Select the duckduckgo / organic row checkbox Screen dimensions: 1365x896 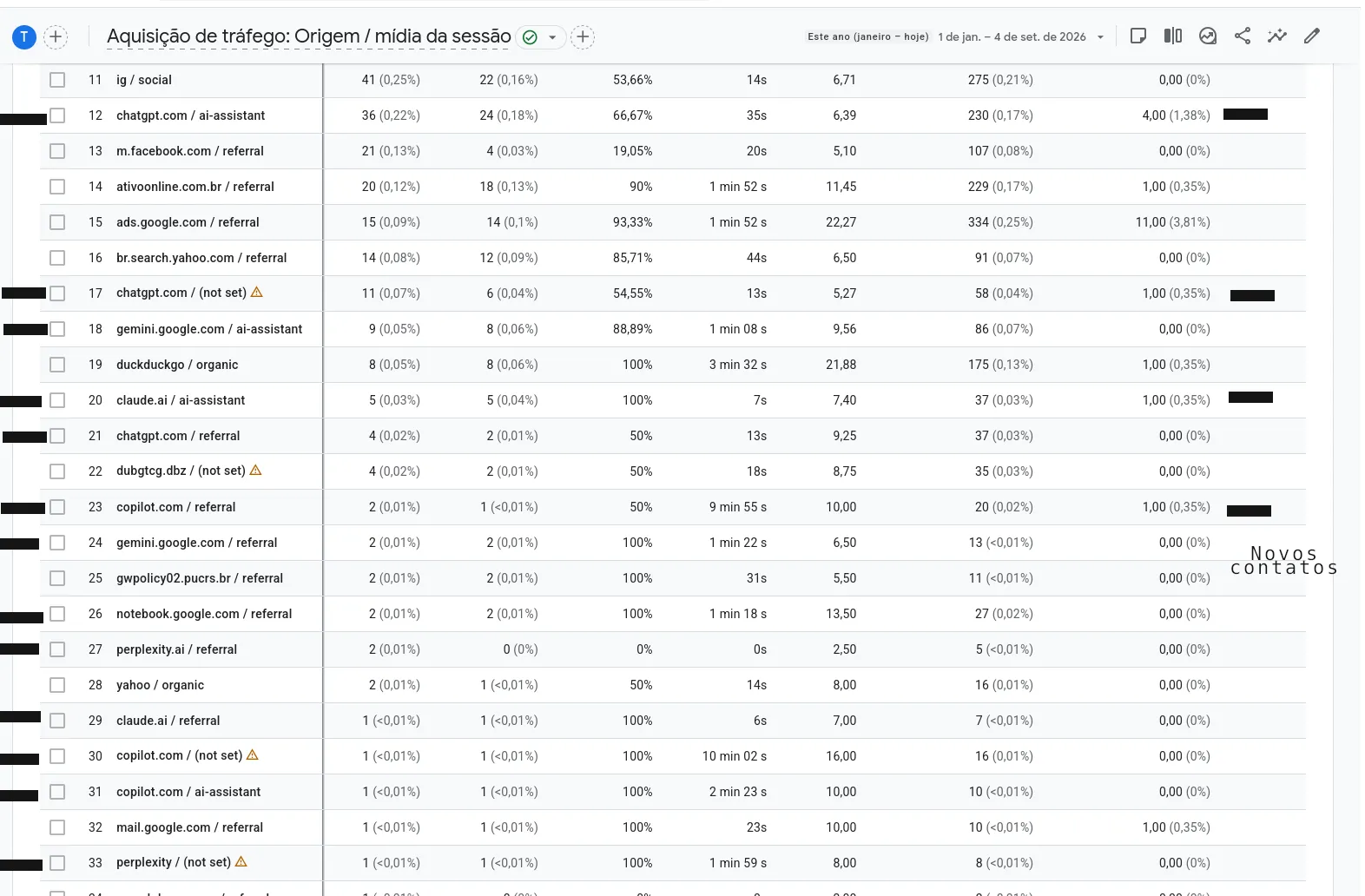(57, 365)
